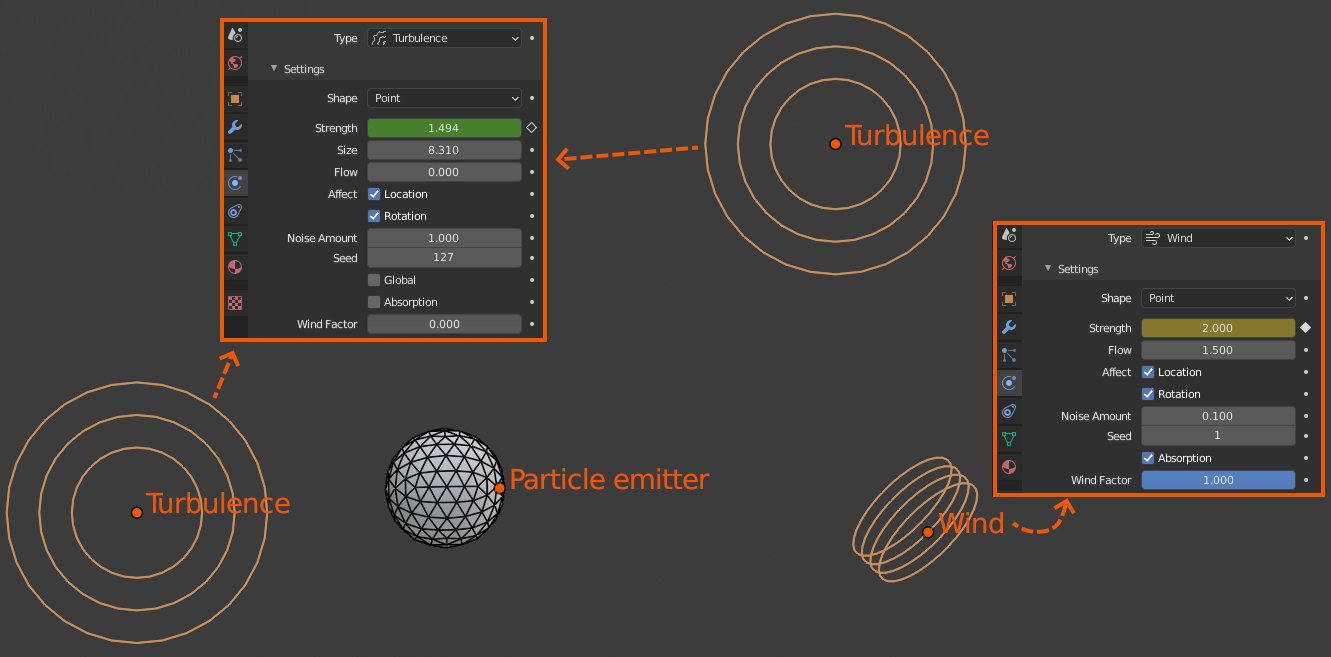Open Object Data tab in Wind panel
The height and width of the screenshot is (657, 1331).
coord(1009,439)
